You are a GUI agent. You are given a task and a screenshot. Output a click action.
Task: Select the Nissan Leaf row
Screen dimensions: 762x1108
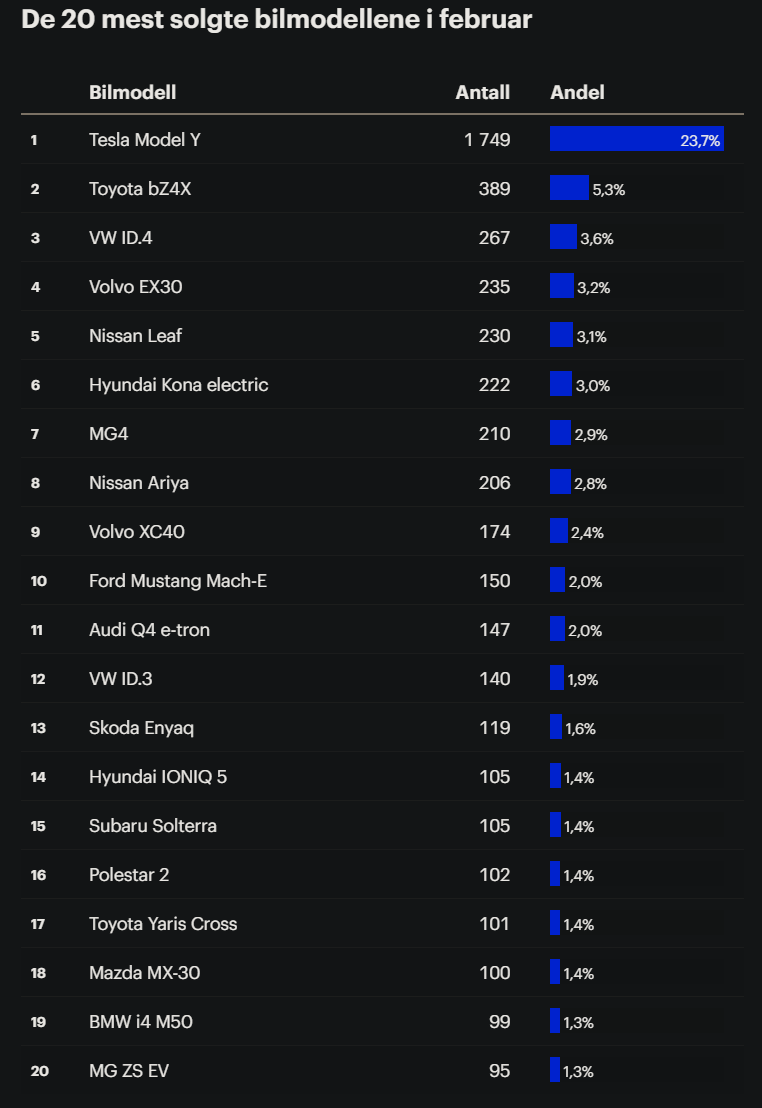(x=382, y=336)
